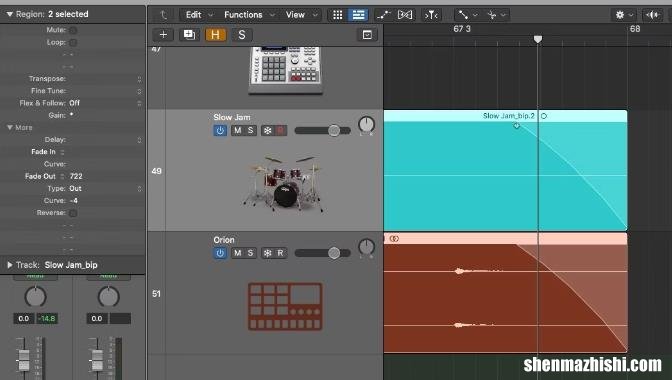672x380 pixels.
Task: Open the Edit menu
Action: pyautogui.click(x=193, y=15)
